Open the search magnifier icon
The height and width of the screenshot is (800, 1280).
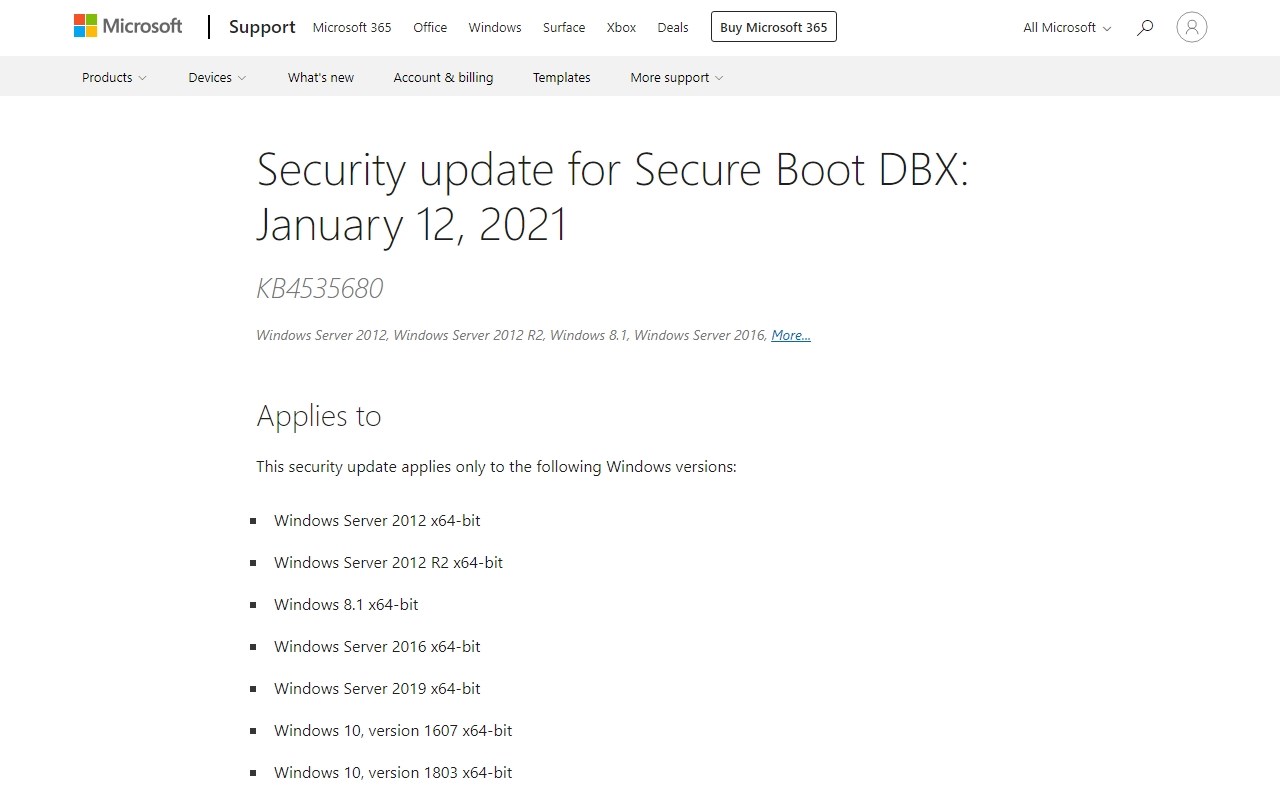tap(1145, 27)
